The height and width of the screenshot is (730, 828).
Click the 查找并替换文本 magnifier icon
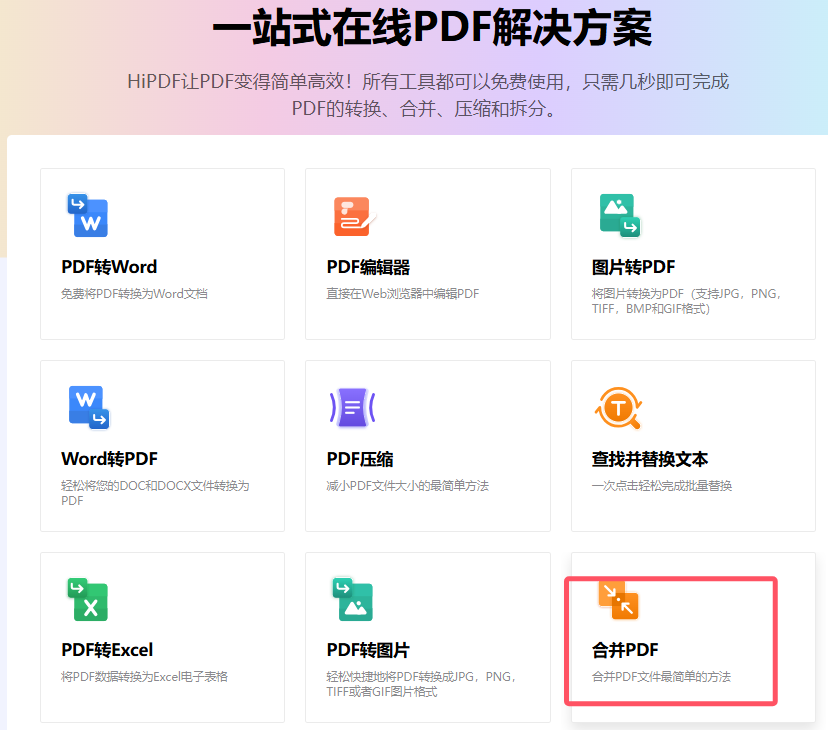tap(618, 407)
